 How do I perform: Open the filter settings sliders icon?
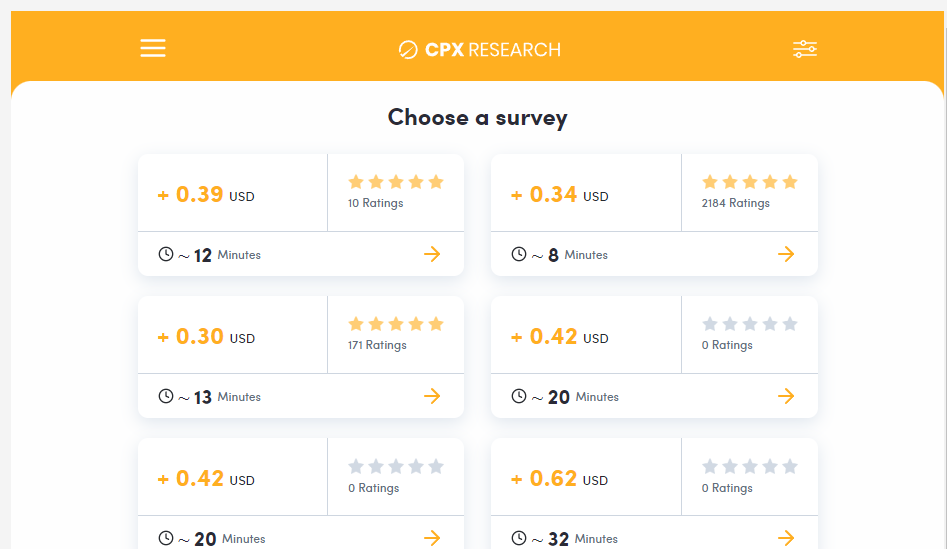804,49
